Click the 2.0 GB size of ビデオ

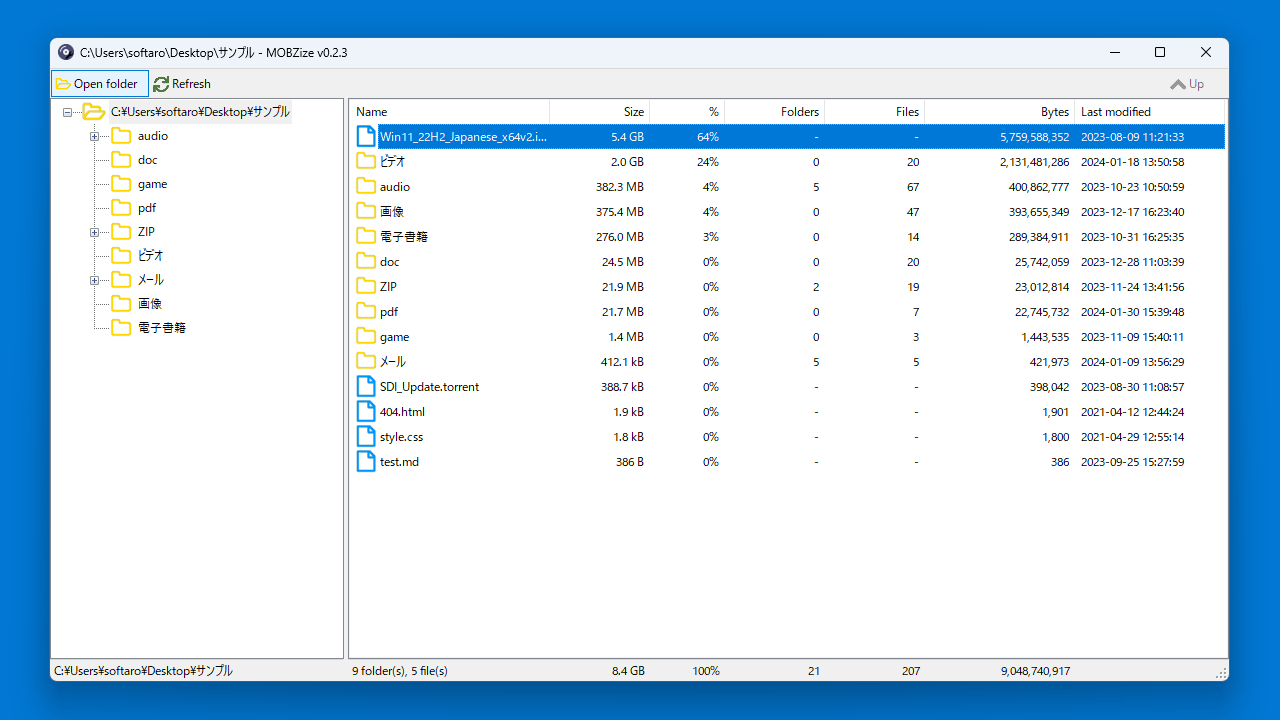tap(627, 162)
